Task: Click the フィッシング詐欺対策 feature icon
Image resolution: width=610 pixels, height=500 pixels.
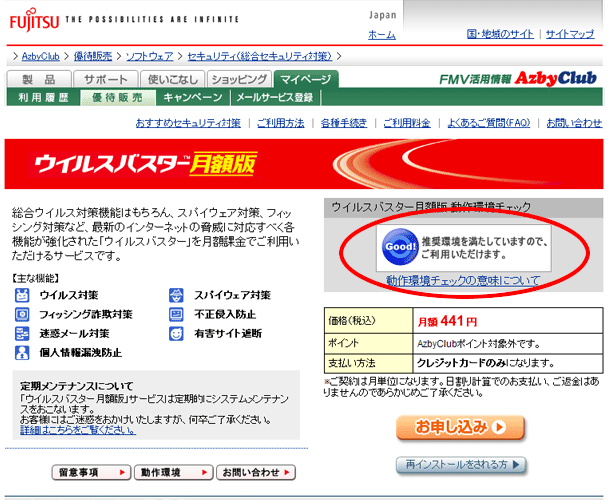Action: pyautogui.click(x=22, y=314)
